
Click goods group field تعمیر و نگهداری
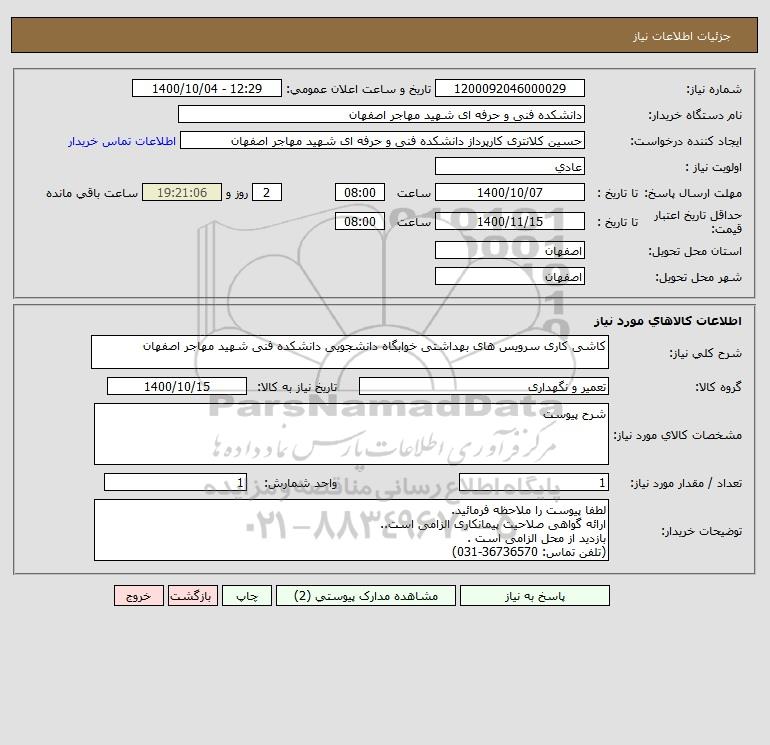coord(484,386)
